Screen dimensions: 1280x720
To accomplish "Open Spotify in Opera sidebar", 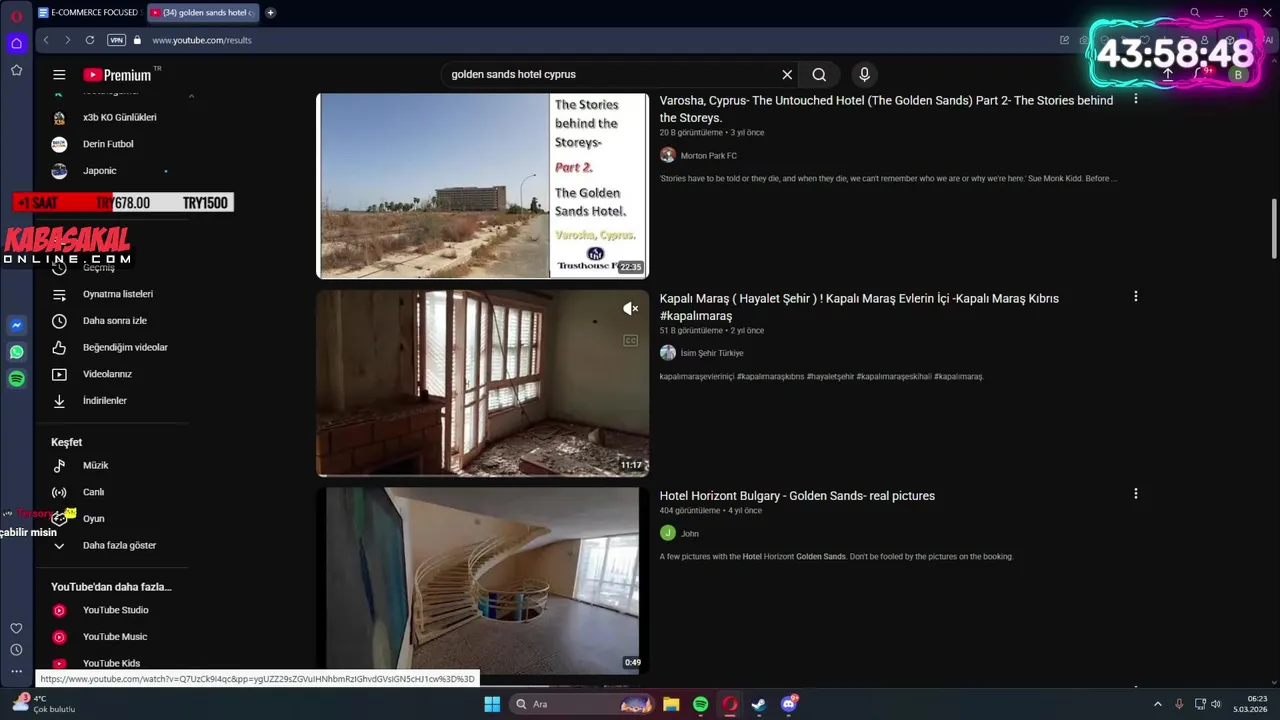I will coord(16,379).
